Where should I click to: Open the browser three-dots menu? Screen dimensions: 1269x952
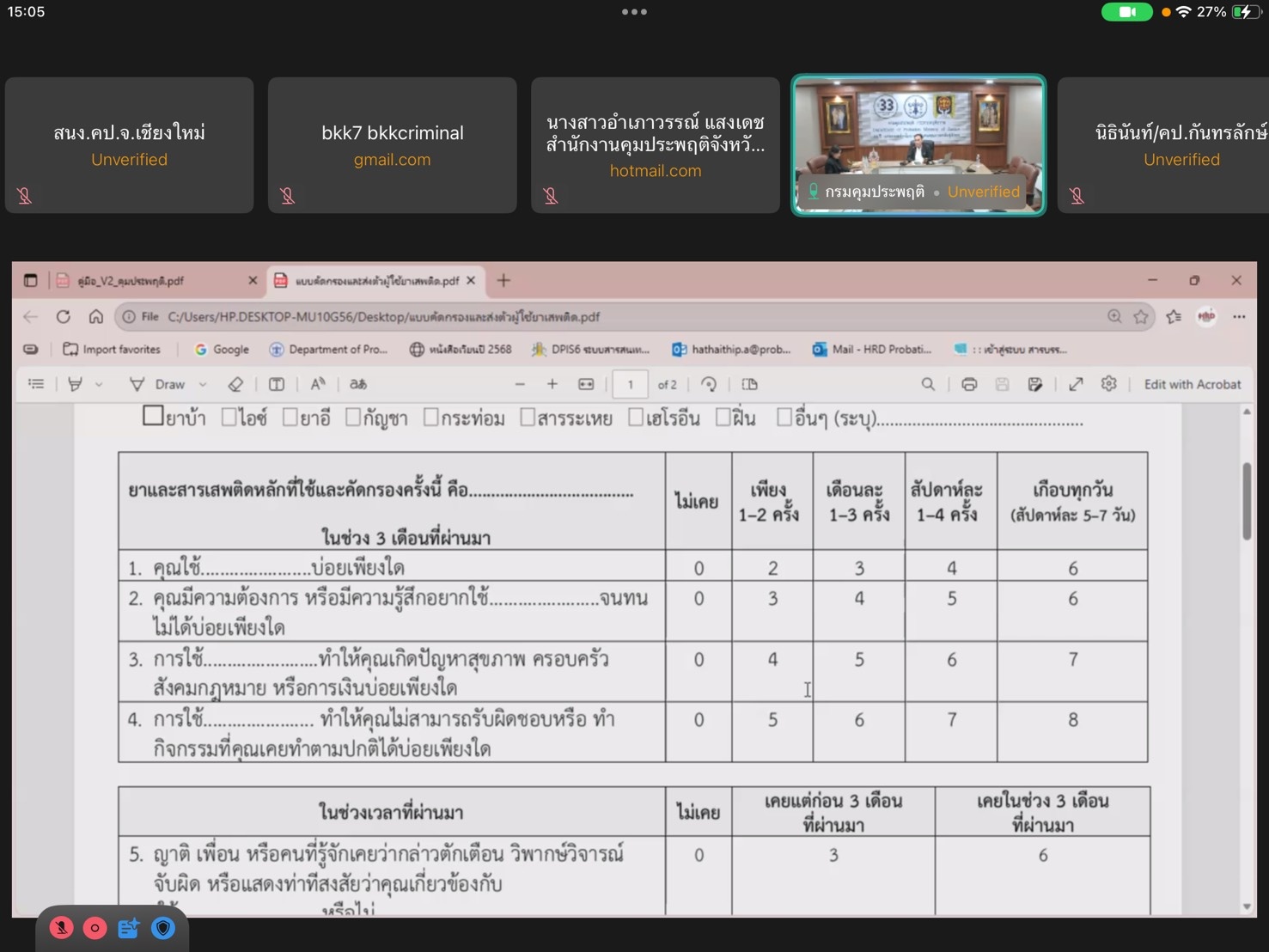click(x=1239, y=317)
